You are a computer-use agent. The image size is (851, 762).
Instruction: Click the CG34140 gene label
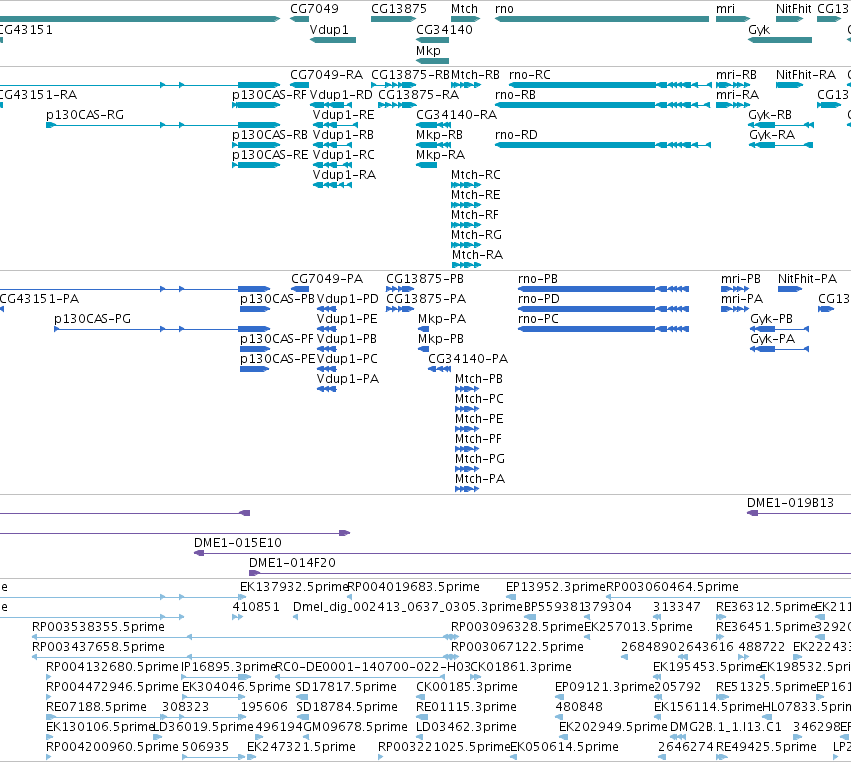point(444,29)
